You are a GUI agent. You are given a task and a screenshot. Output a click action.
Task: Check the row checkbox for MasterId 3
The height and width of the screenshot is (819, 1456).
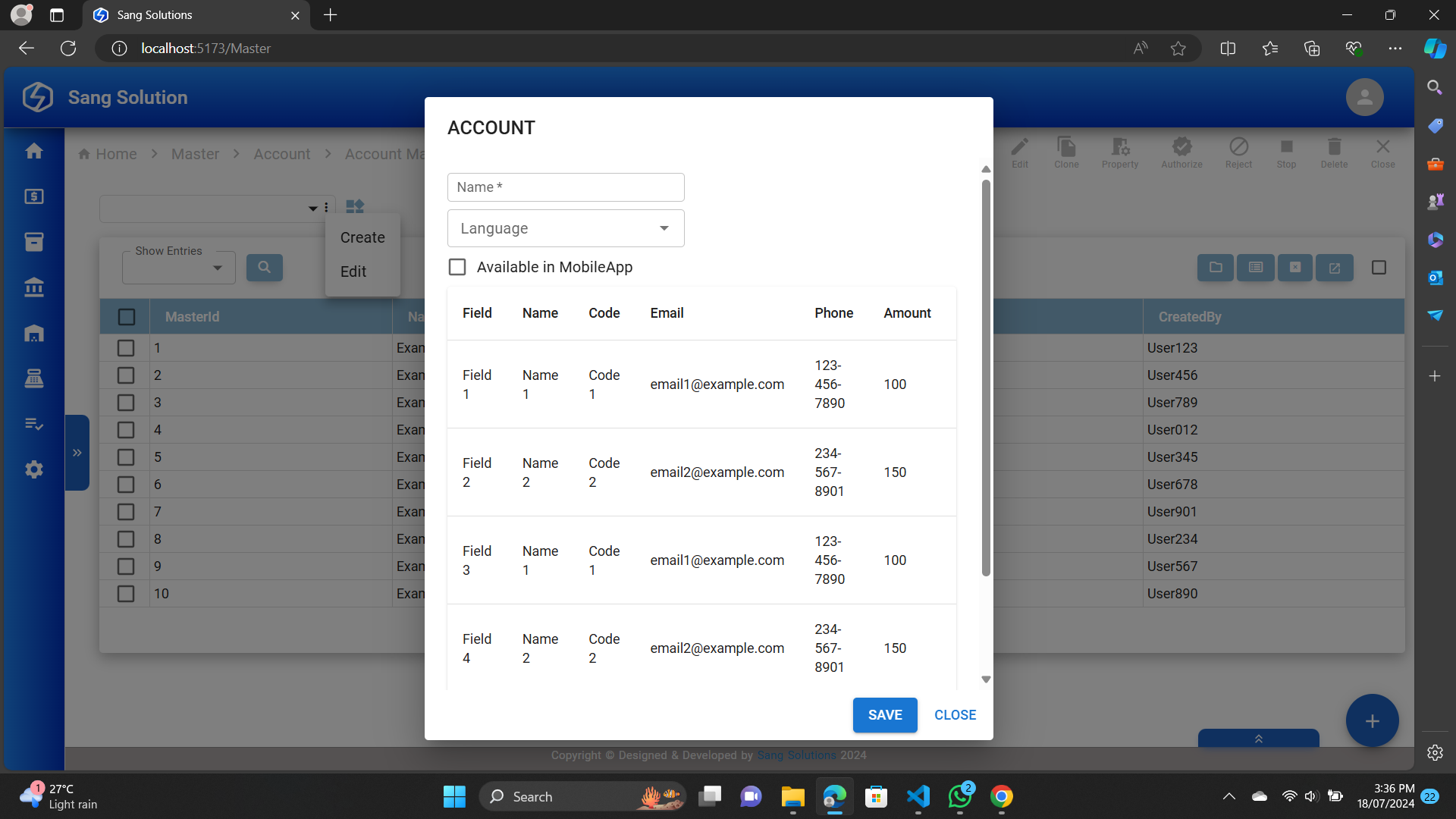tap(126, 403)
